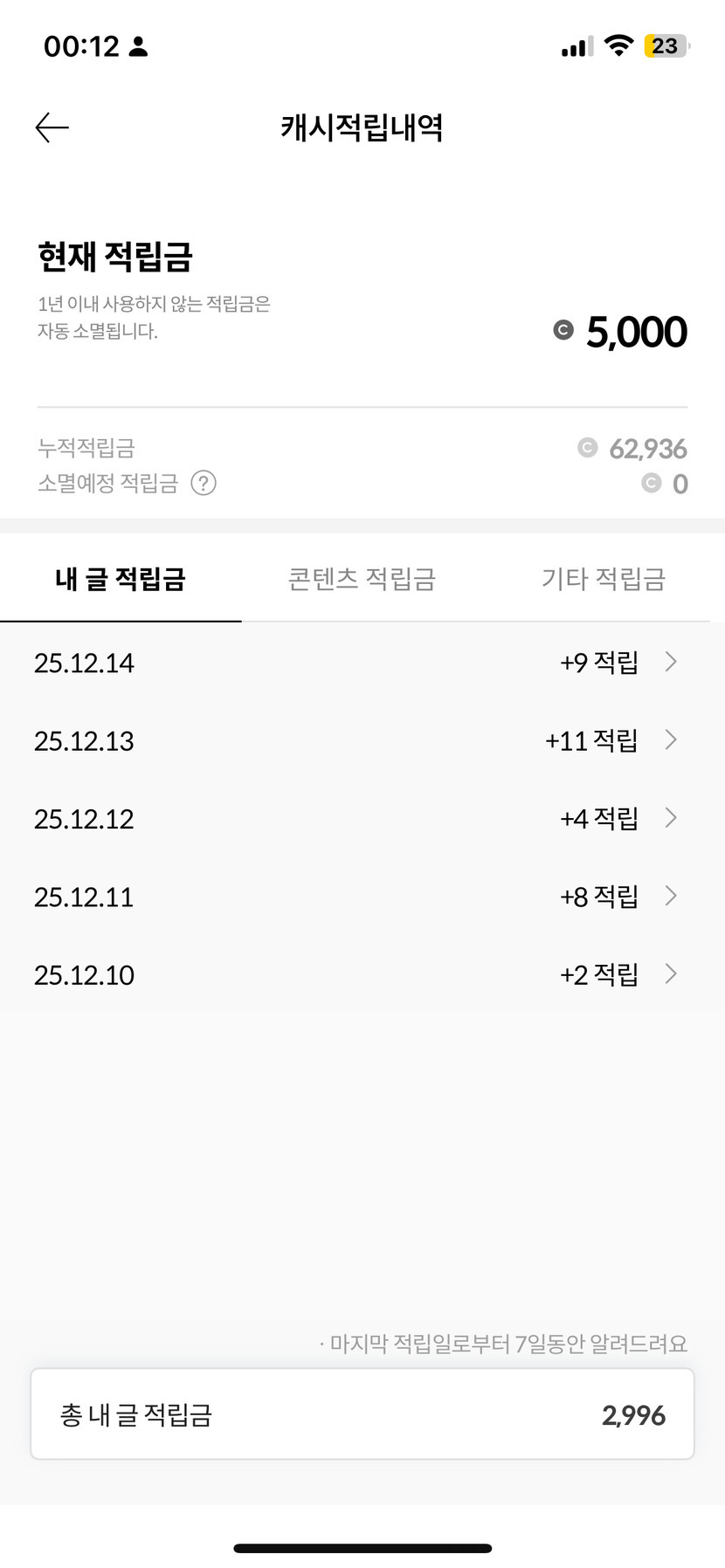The image size is (725, 1568).
Task: Tap the help icon beside 소멸예정 적립금
Action: click(204, 483)
